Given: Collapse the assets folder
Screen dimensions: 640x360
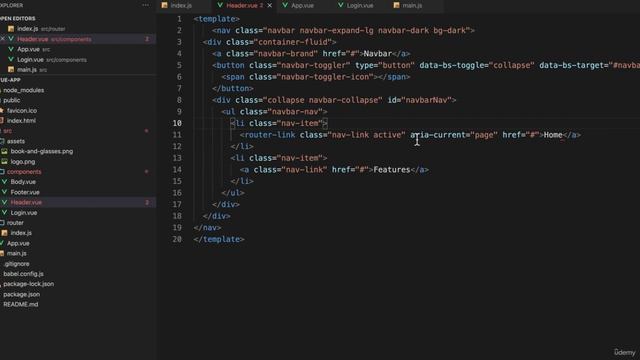Looking at the screenshot, I should coord(16,141).
